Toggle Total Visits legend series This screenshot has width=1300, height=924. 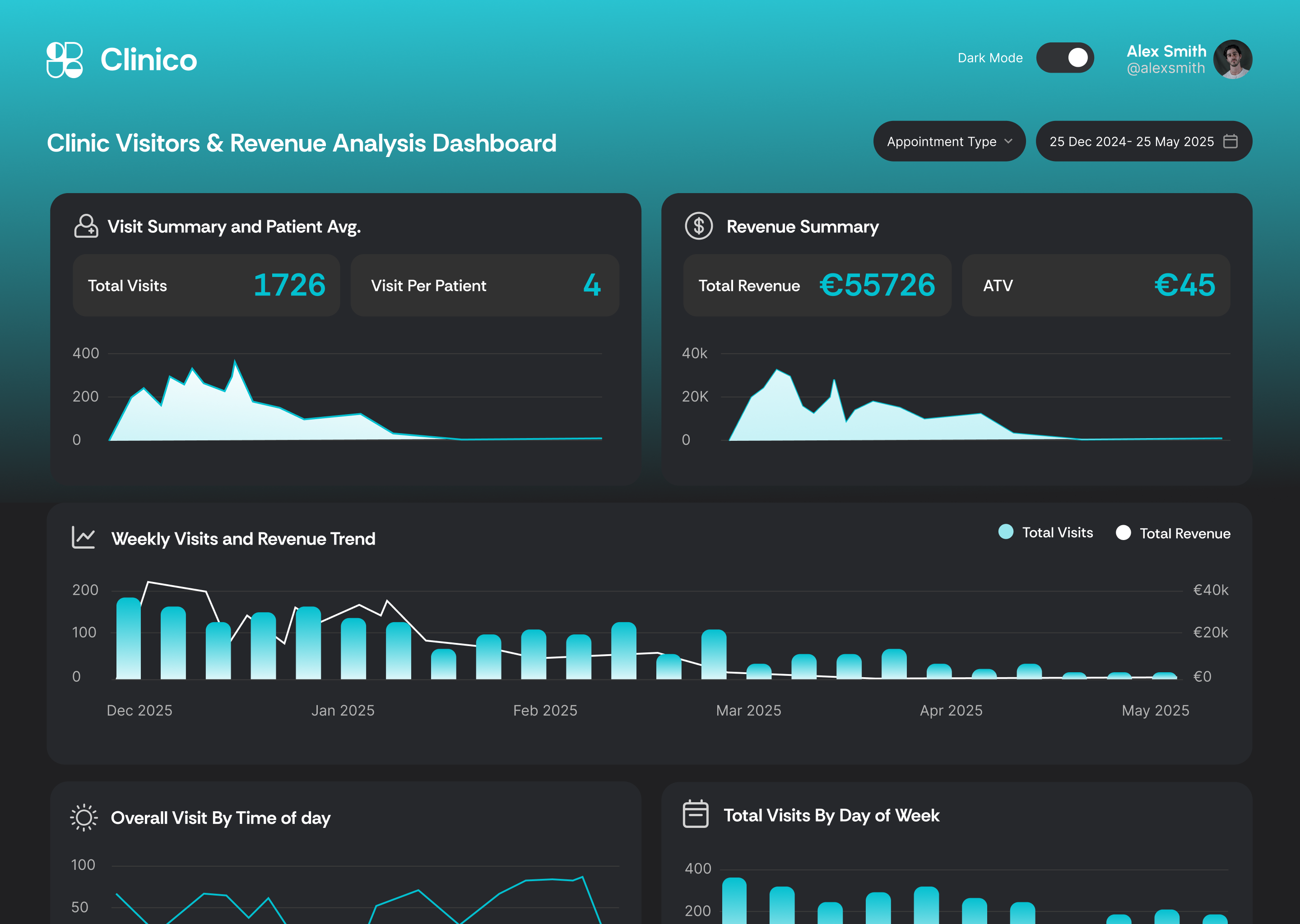1057,532
